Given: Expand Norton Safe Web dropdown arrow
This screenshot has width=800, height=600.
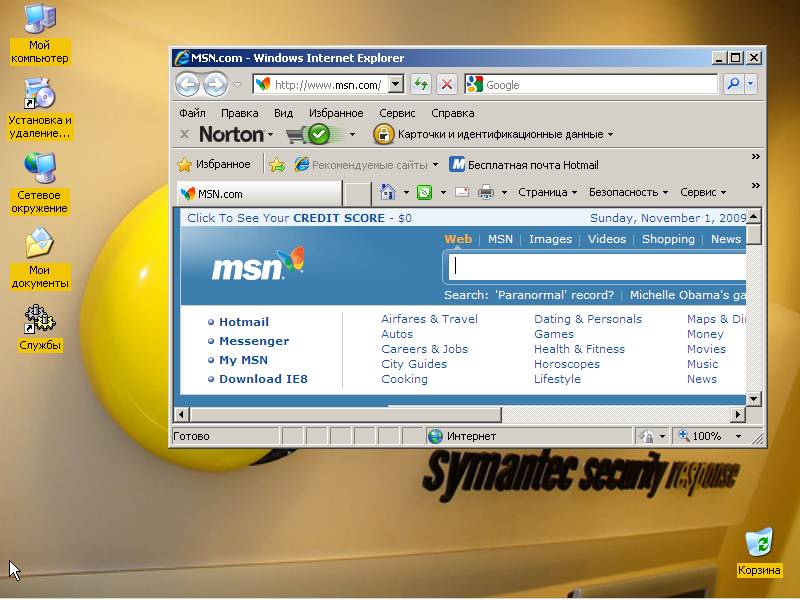Looking at the screenshot, I should [352, 135].
